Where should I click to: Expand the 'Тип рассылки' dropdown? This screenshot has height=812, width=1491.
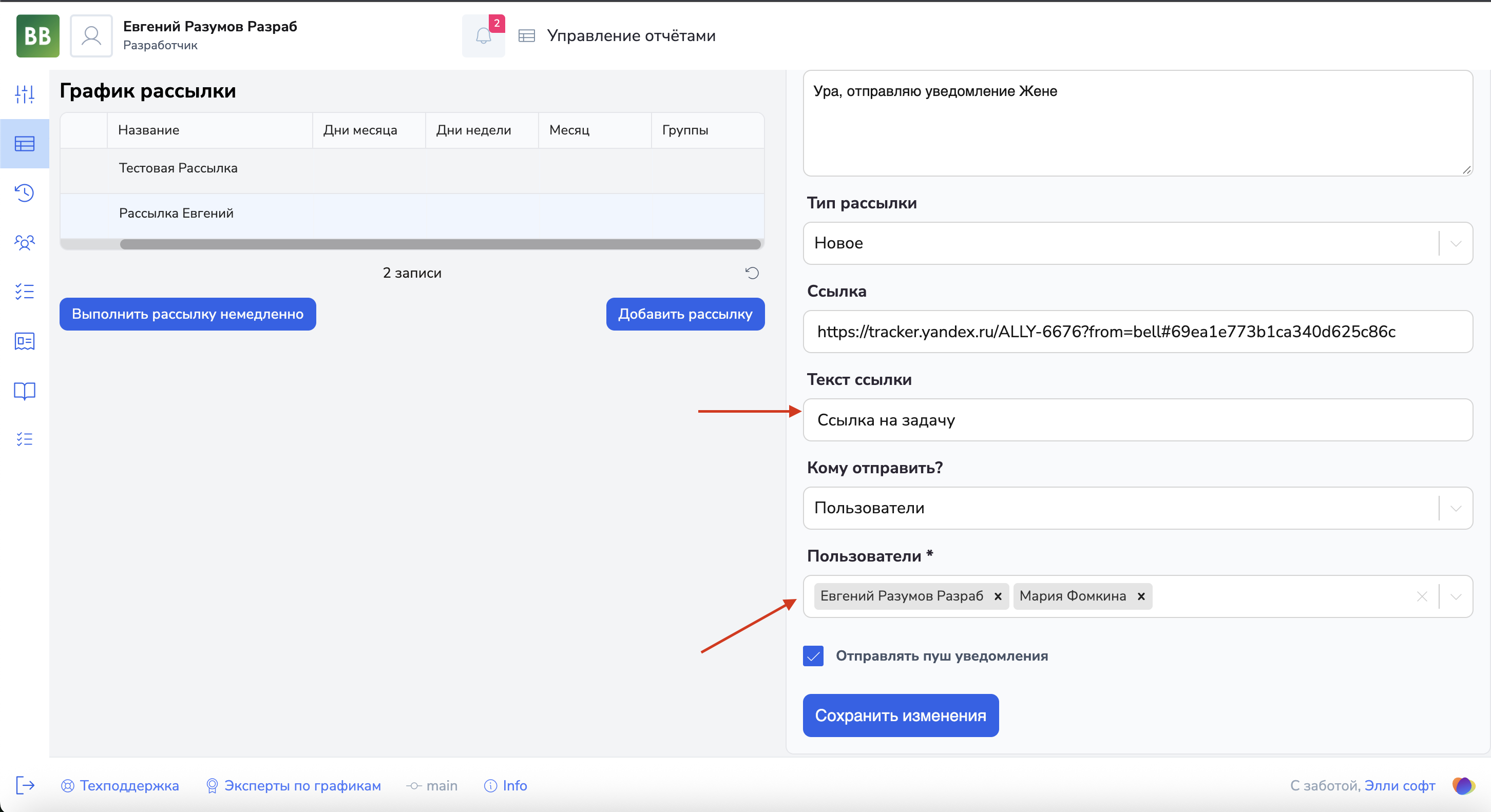coord(1456,243)
